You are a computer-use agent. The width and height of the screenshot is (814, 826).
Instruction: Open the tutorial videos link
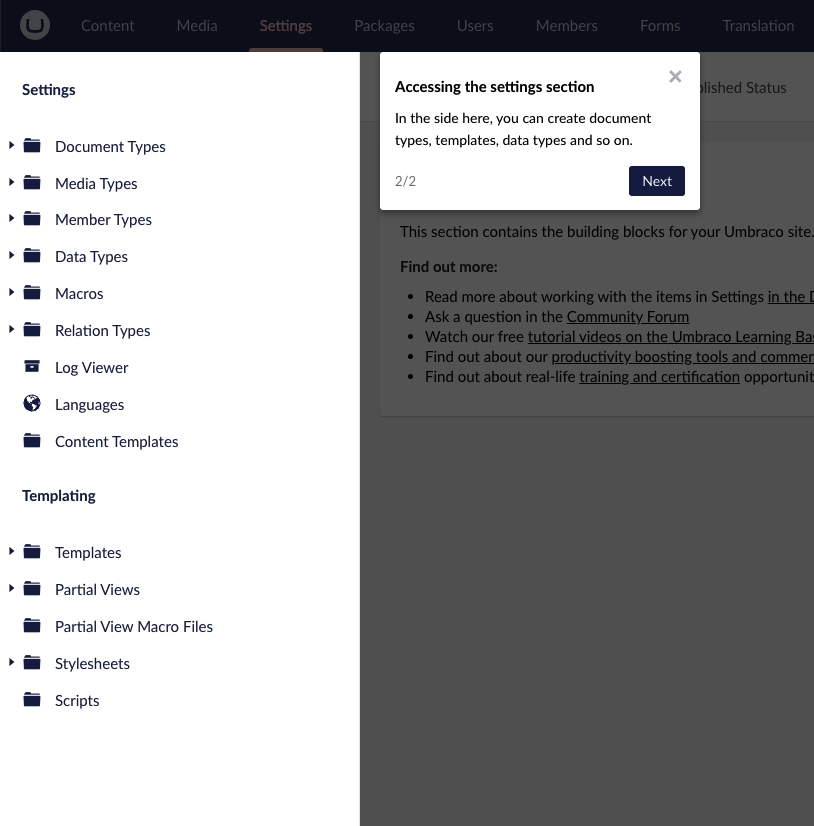pos(670,337)
